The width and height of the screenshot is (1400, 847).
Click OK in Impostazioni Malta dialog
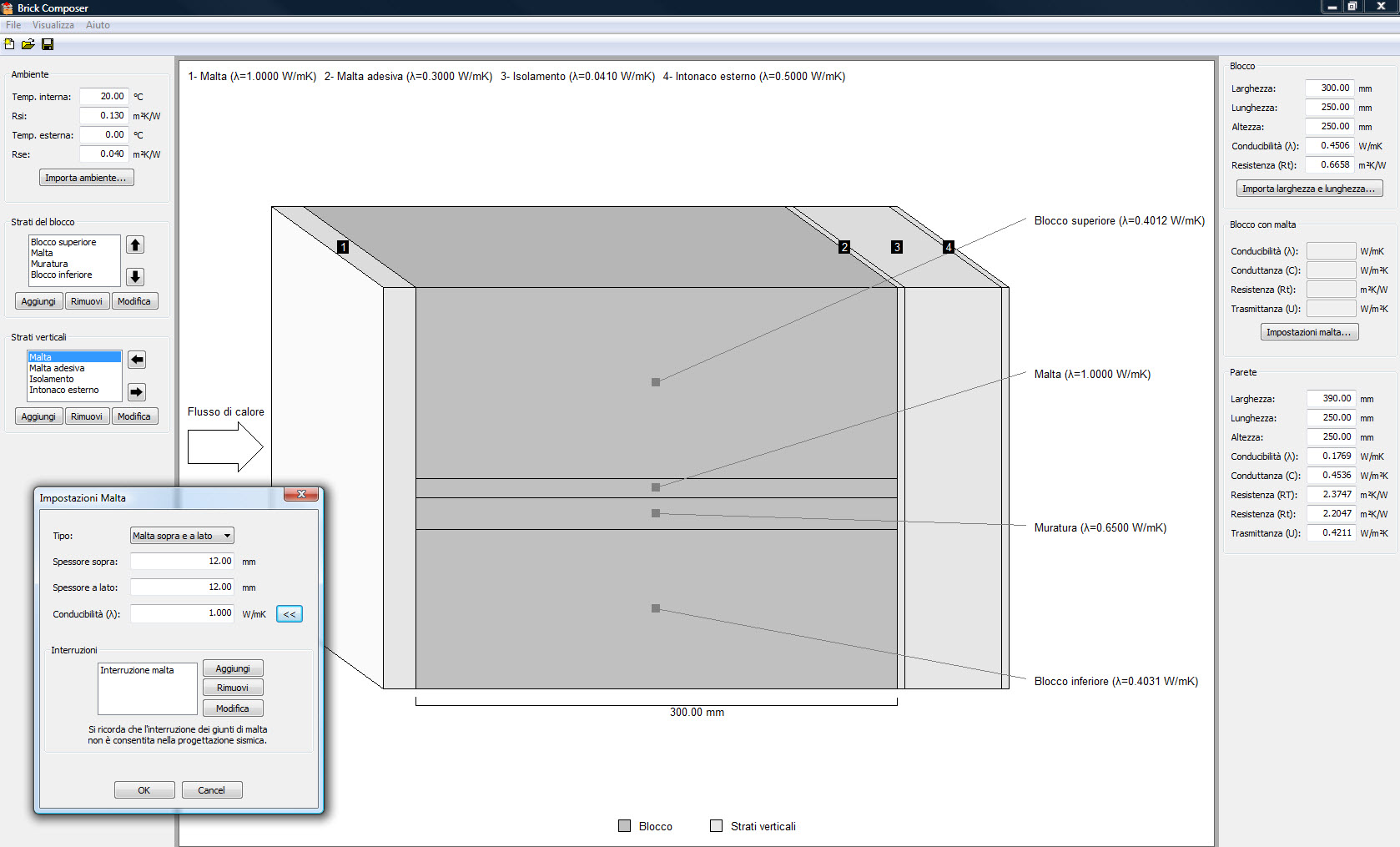(144, 790)
